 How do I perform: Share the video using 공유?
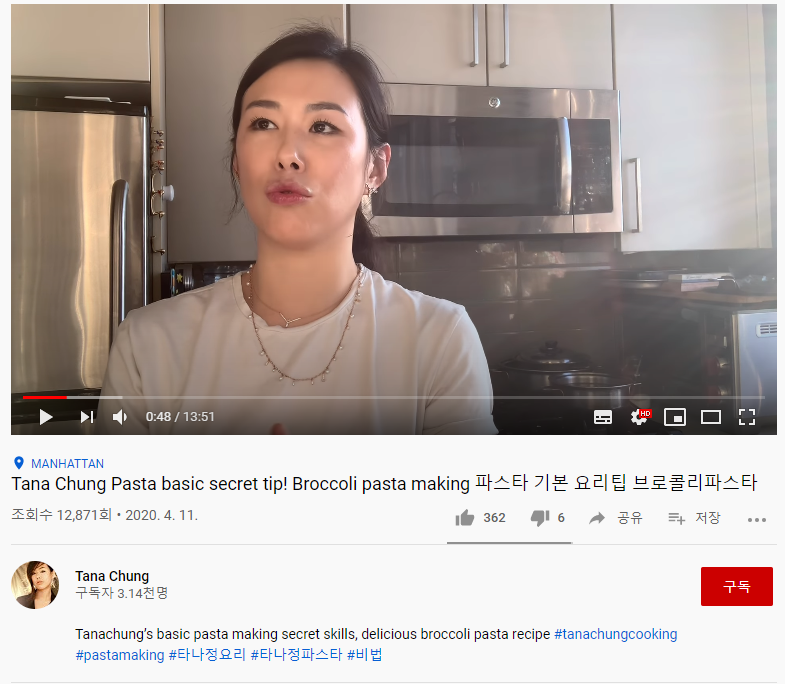coord(615,518)
